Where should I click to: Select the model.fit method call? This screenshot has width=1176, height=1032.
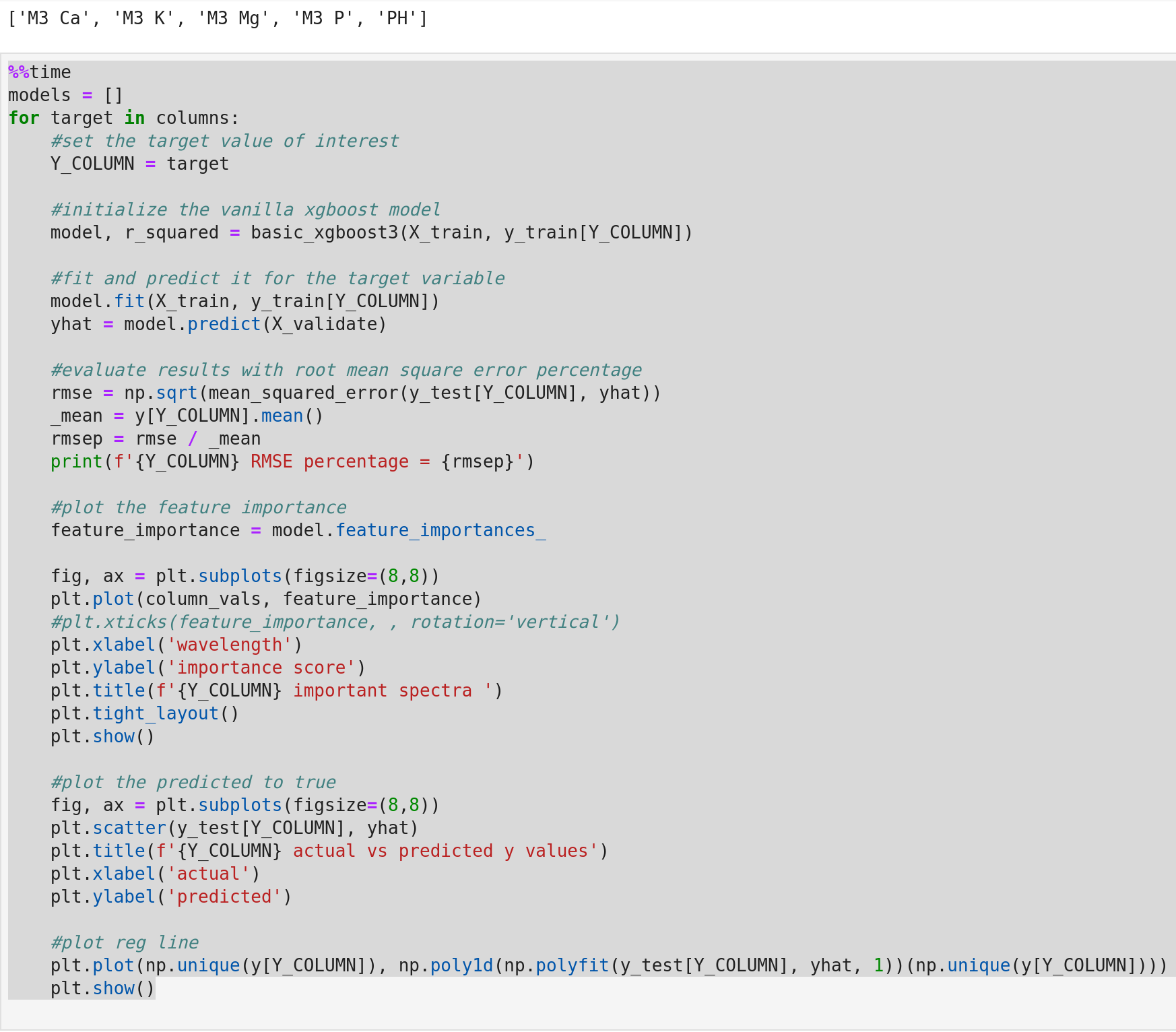pyautogui.click(x=129, y=300)
